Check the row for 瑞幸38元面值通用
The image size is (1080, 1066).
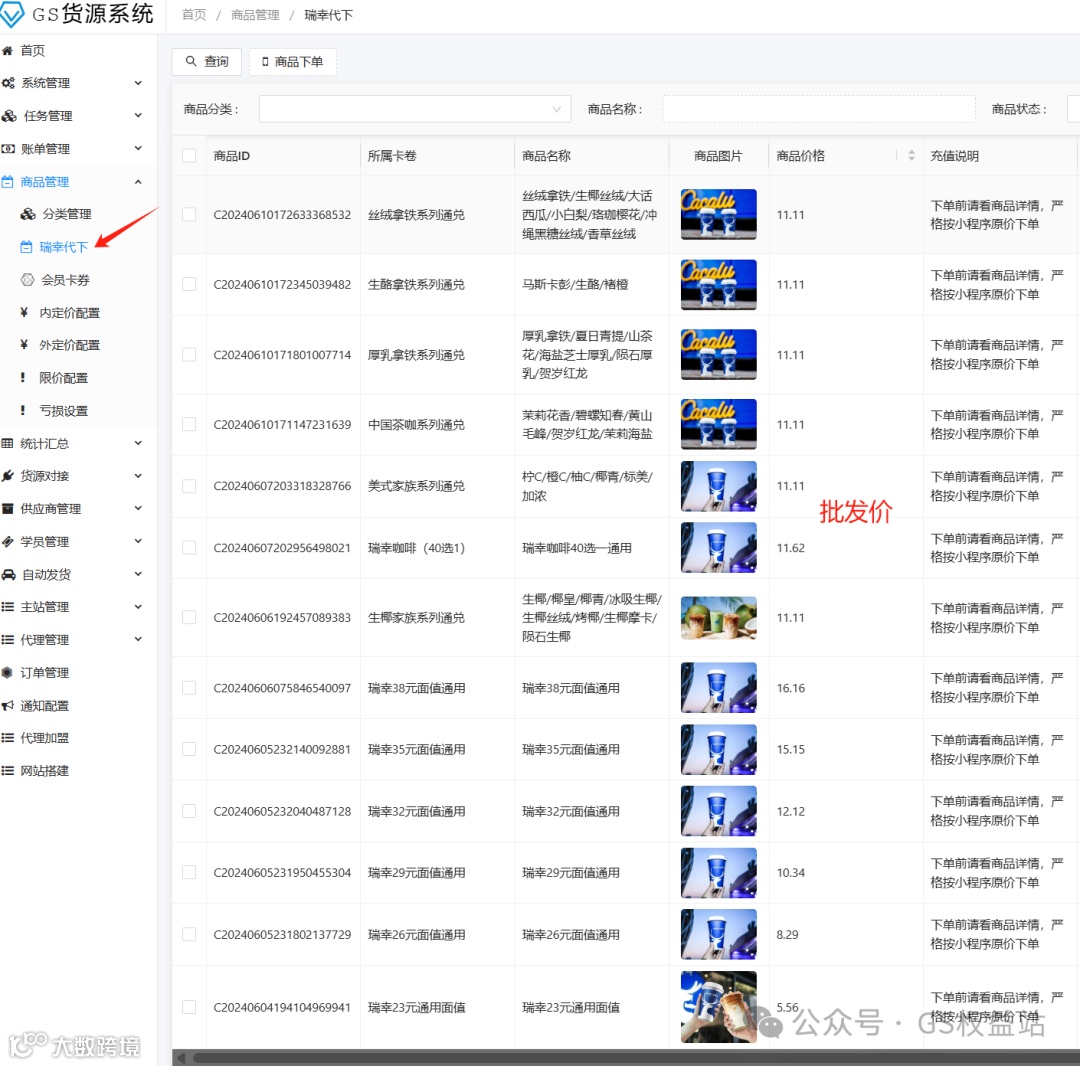pyautogui.click(x=189, y=688)
